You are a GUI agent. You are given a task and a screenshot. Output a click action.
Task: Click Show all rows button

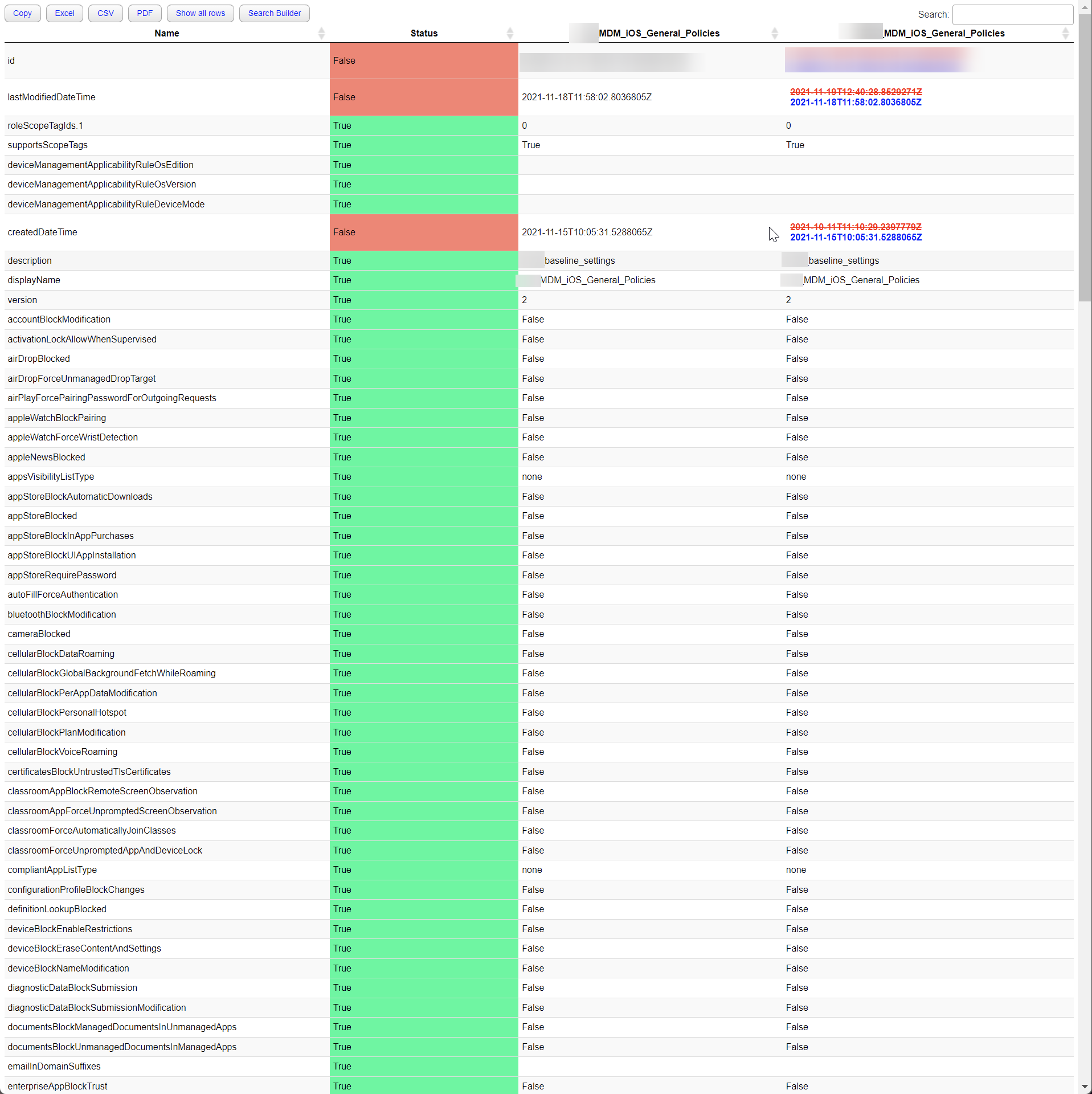click(200, 13)
